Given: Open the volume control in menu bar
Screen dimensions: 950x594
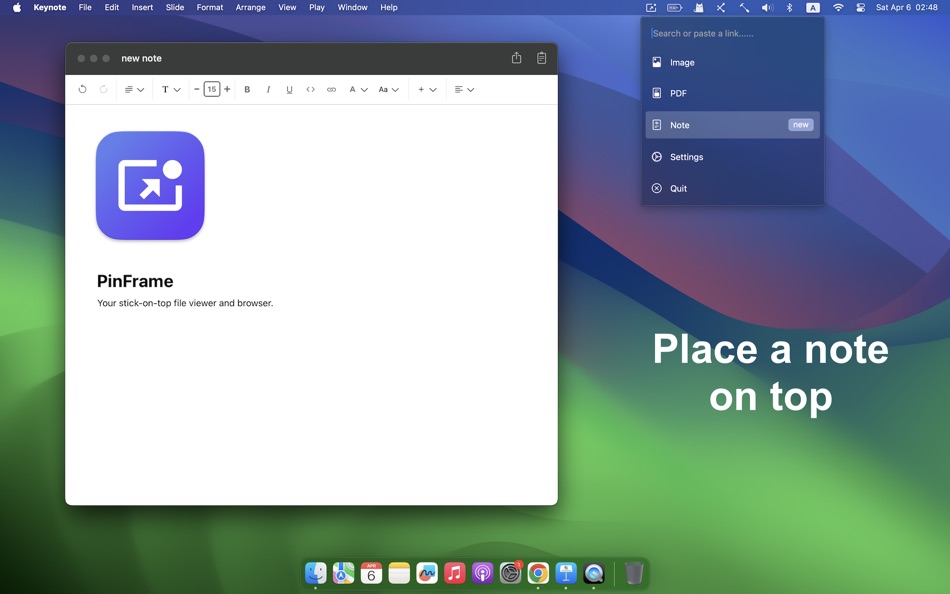Looking at the screenshot, I should point(767,7).
